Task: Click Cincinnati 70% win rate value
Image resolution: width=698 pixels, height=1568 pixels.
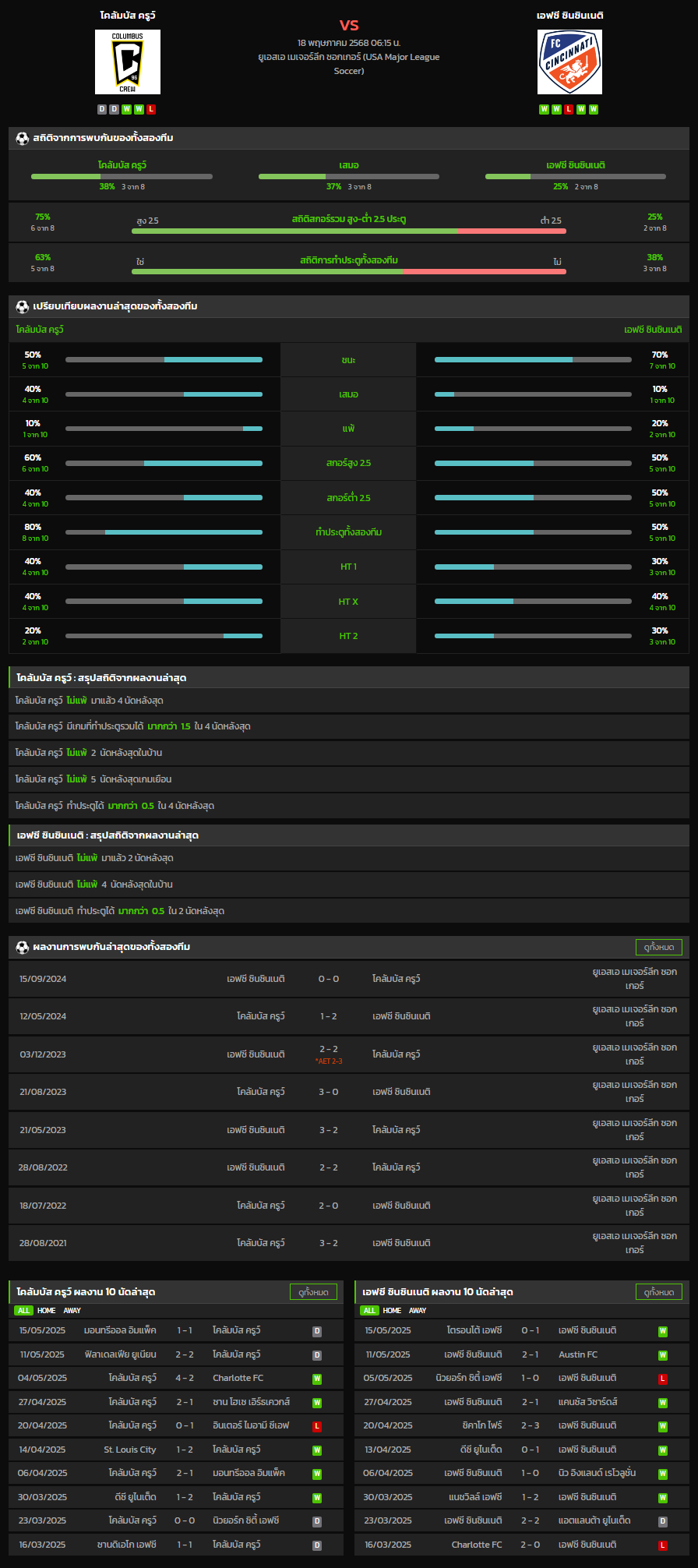Action: pyautogui.click(x=660, y=355)
